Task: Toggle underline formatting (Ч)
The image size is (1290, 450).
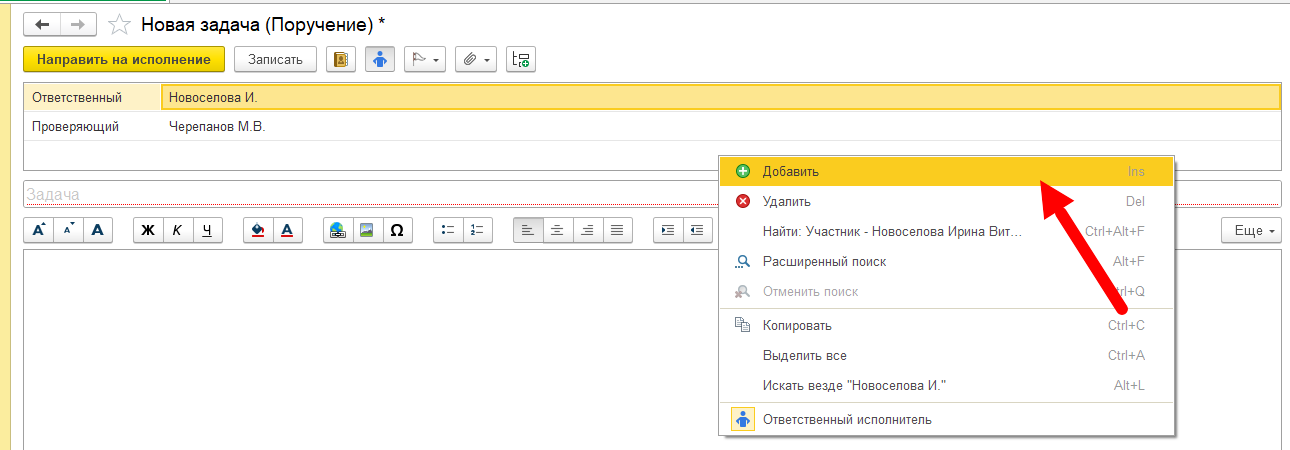Action: pos(207,230)
